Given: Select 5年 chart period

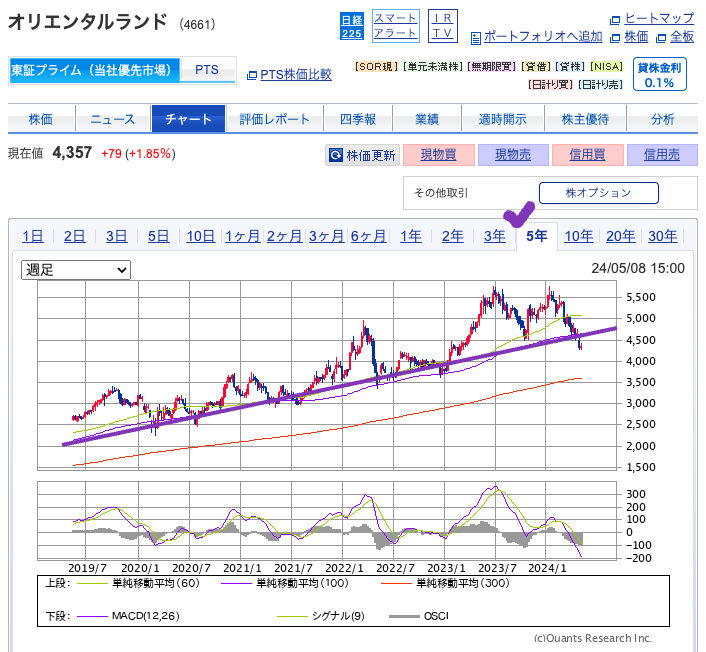Looking at the screenshot, I should 537,236.
